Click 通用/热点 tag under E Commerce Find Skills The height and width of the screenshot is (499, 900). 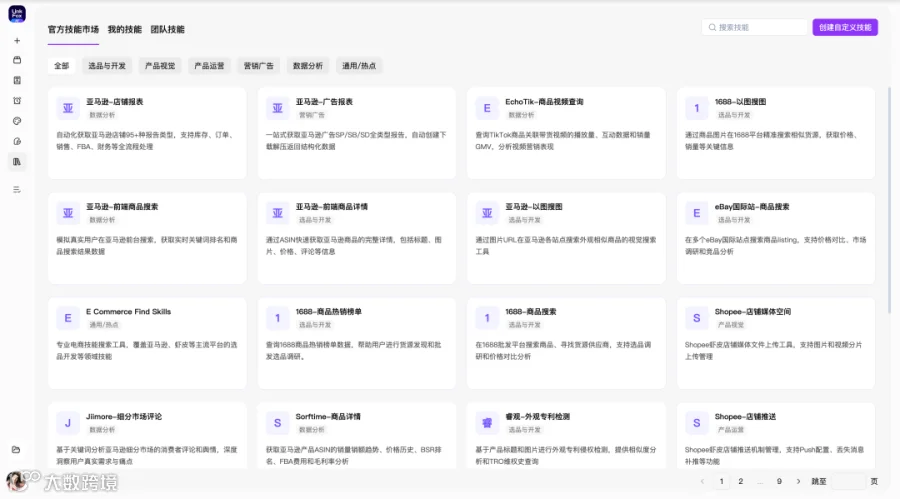pos(104,325)
